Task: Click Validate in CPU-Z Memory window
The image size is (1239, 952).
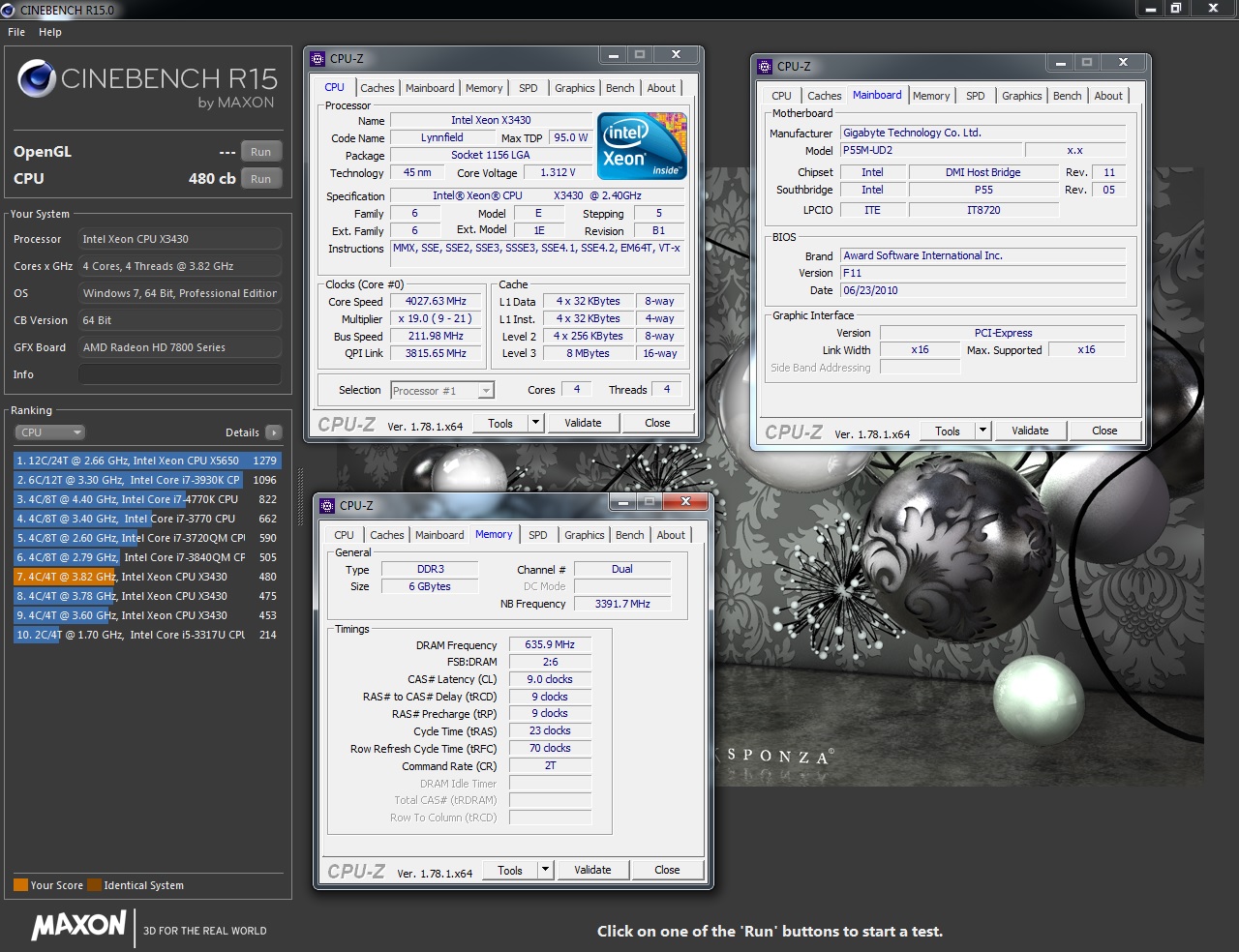Action: (592, 870)
